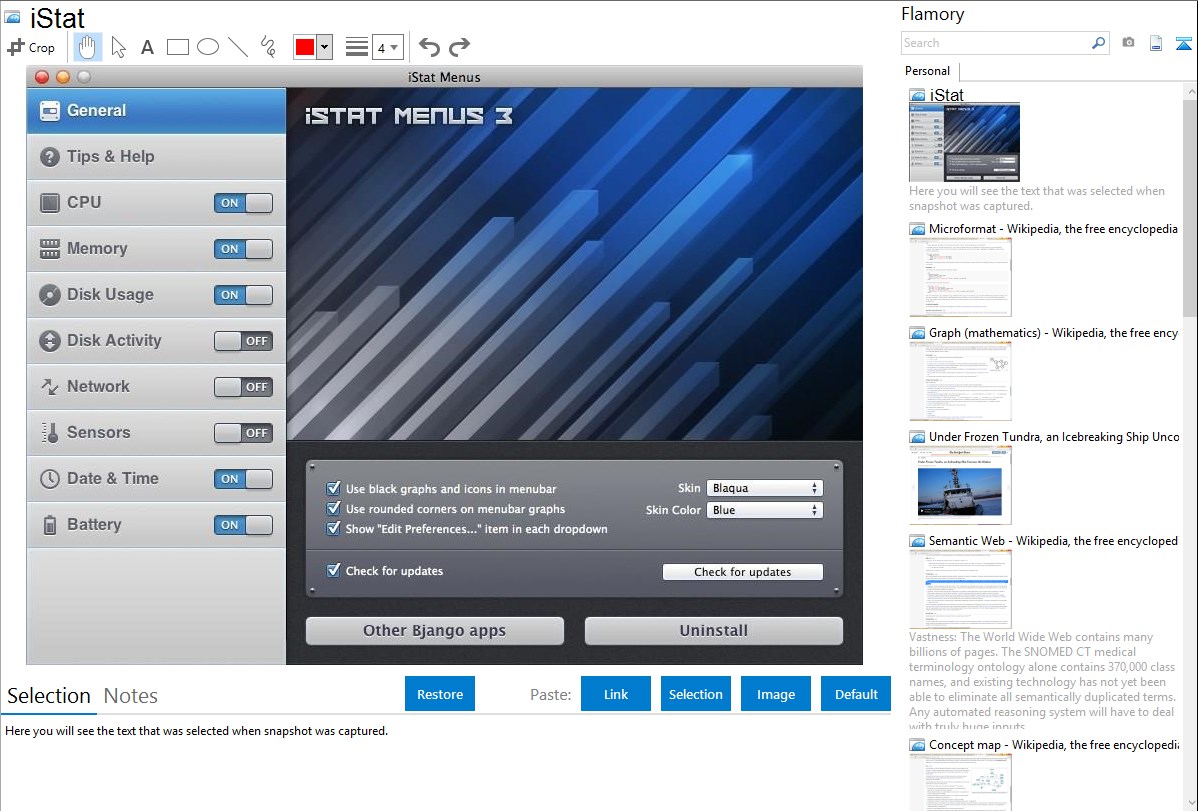The image size is (1198, 811).
Task: Click the Memory module icon
Action: [x=50, y=248]
